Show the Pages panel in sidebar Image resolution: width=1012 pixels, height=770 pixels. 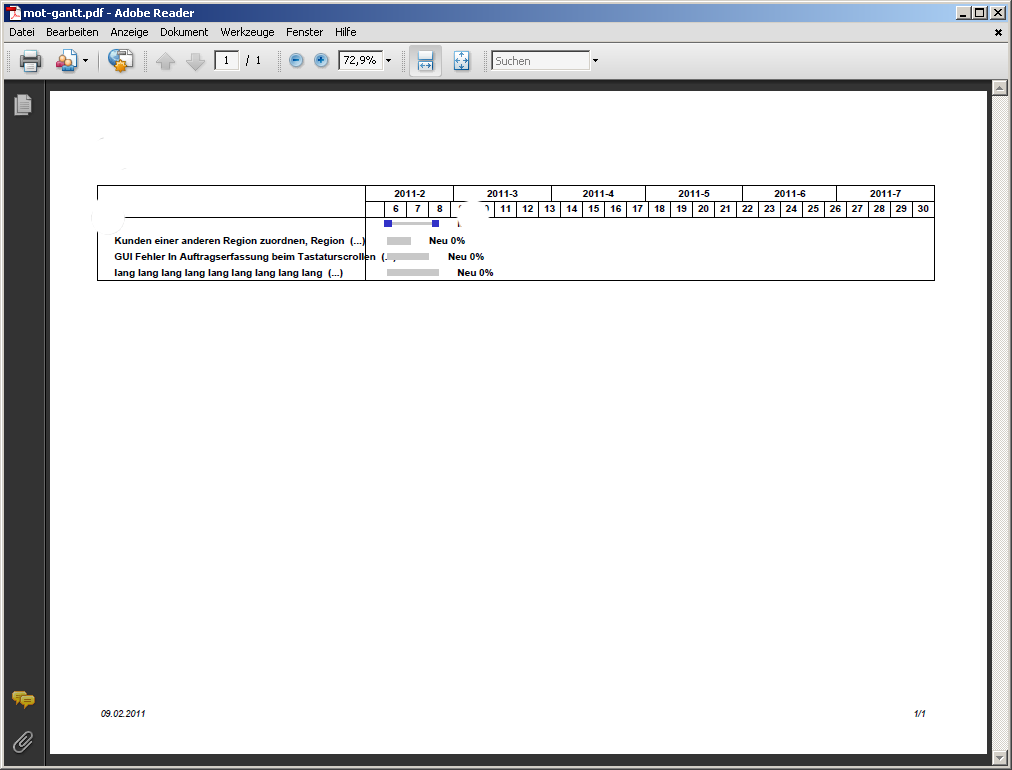23,105
